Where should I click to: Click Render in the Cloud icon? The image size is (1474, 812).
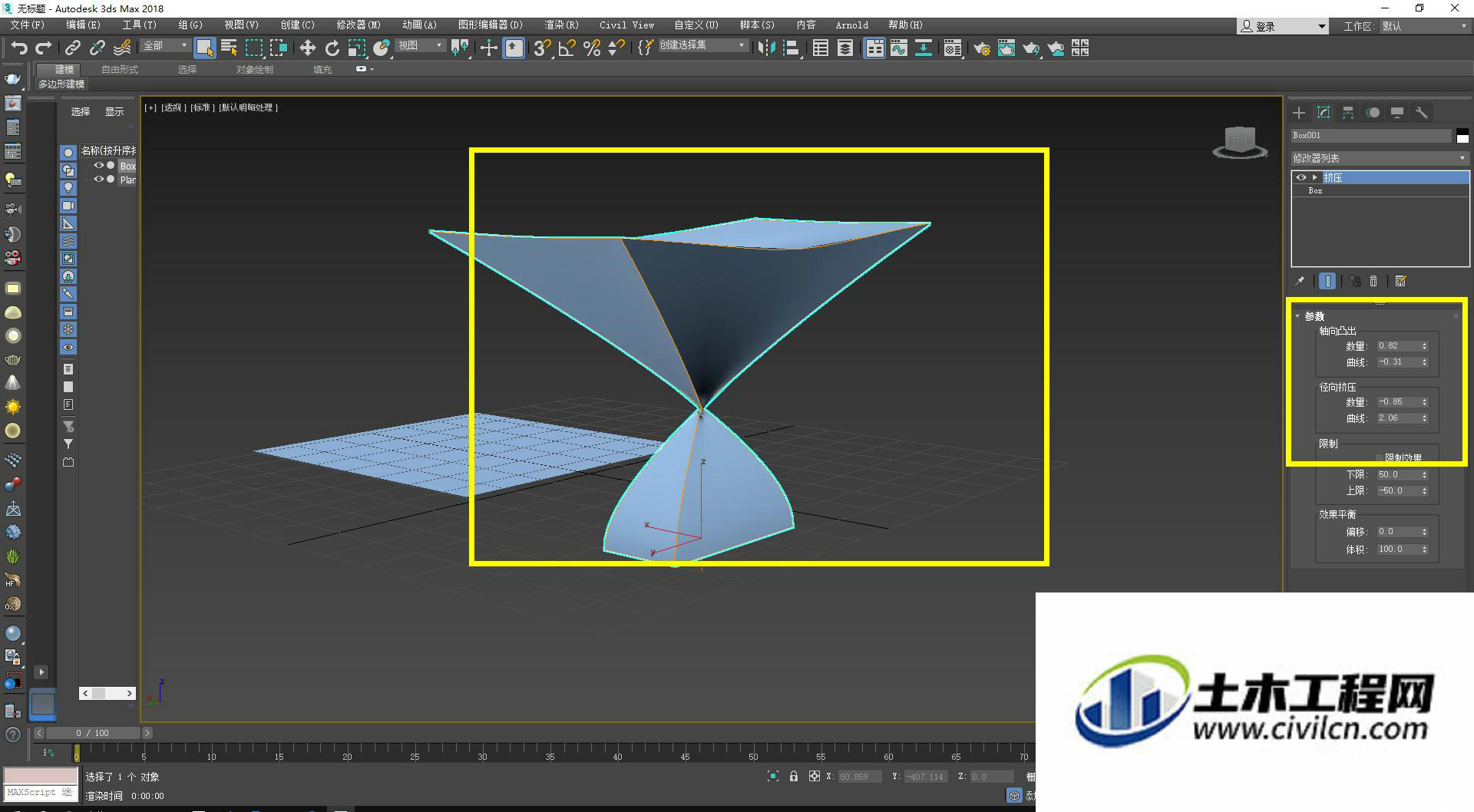tap(1056, 48)
